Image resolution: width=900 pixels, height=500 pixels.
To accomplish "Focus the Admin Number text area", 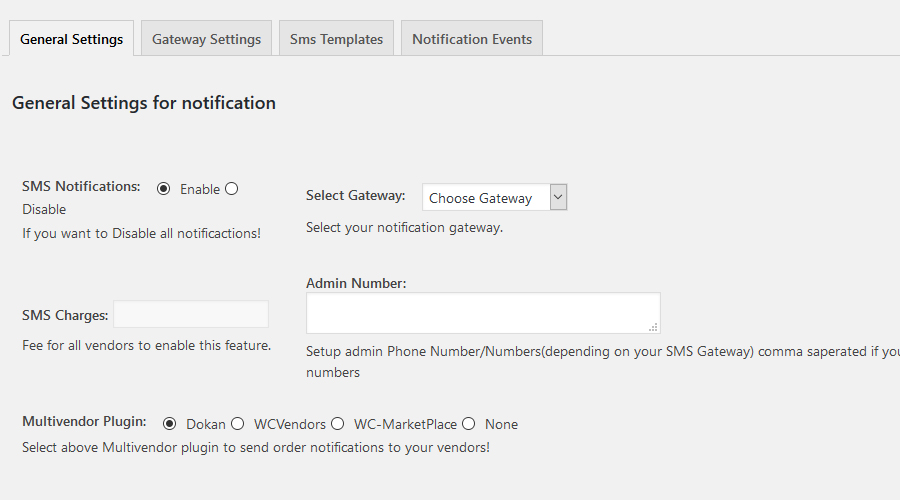I will 482,312.
